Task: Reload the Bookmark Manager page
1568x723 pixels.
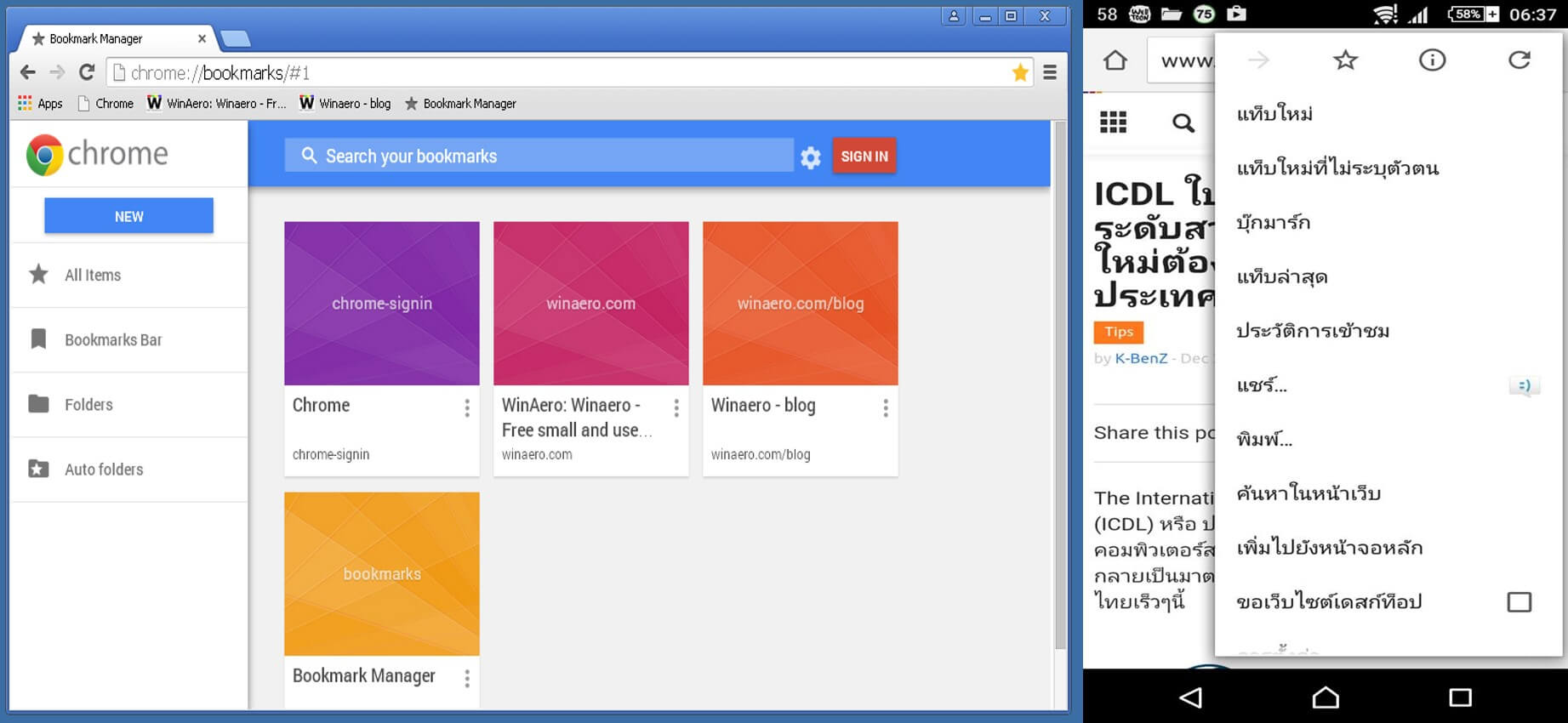Action: click(86, 72)
